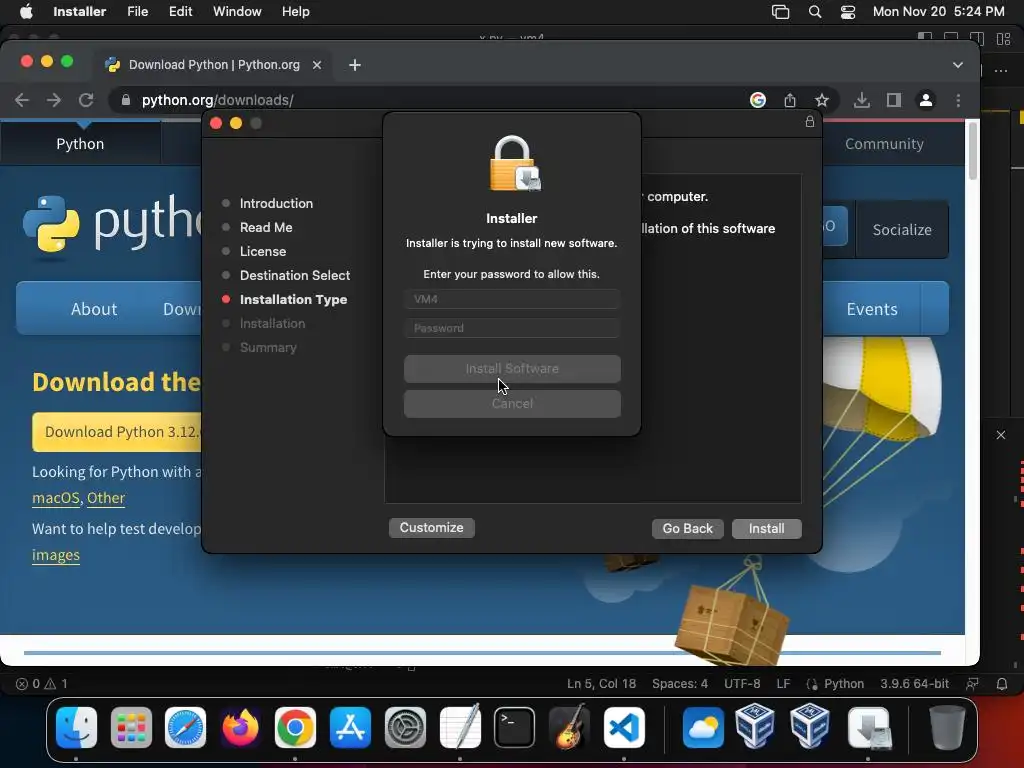
Task: Open Chrome downloads icon
Action: [x=861, y=100]
